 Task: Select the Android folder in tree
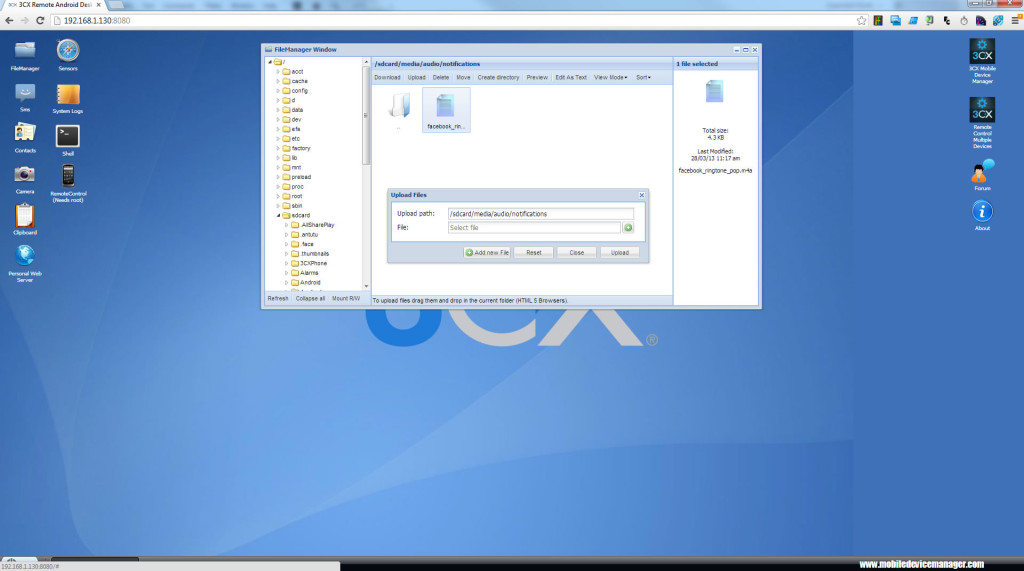coord(310,283)
